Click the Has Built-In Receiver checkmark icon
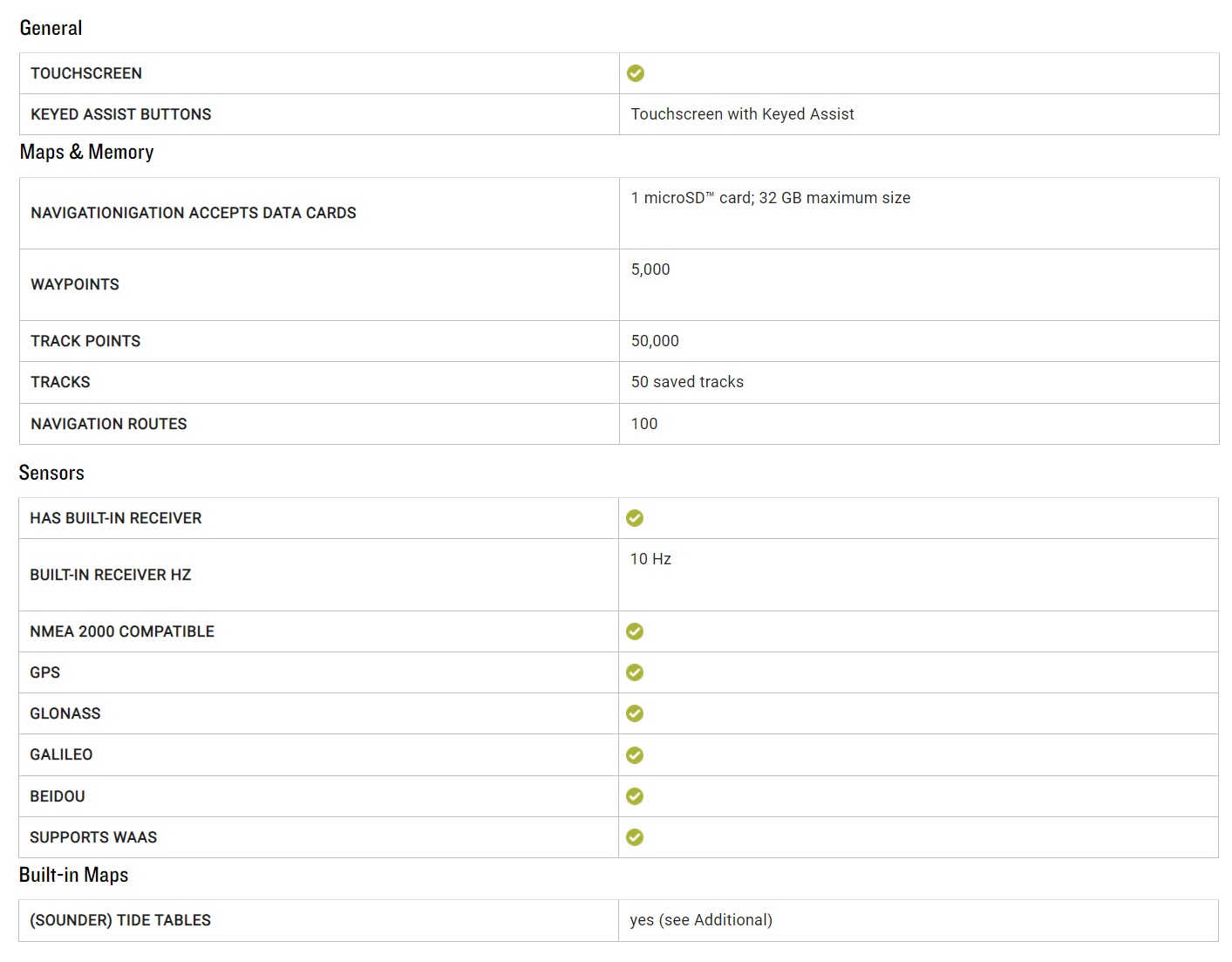The width and height of the screenshot is (1232, 962). pos(635,518)
